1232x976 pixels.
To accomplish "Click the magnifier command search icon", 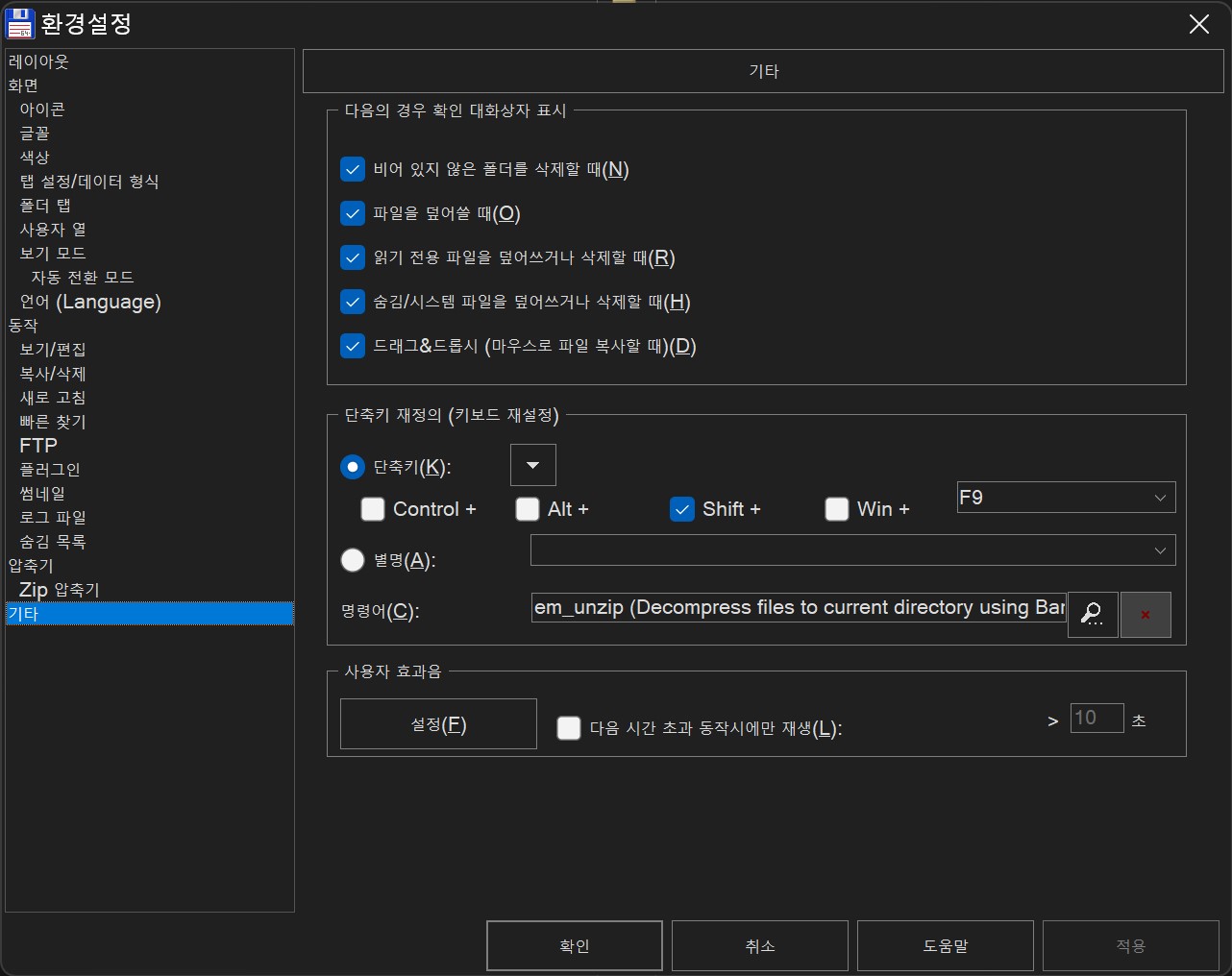I will [1093, 614].
